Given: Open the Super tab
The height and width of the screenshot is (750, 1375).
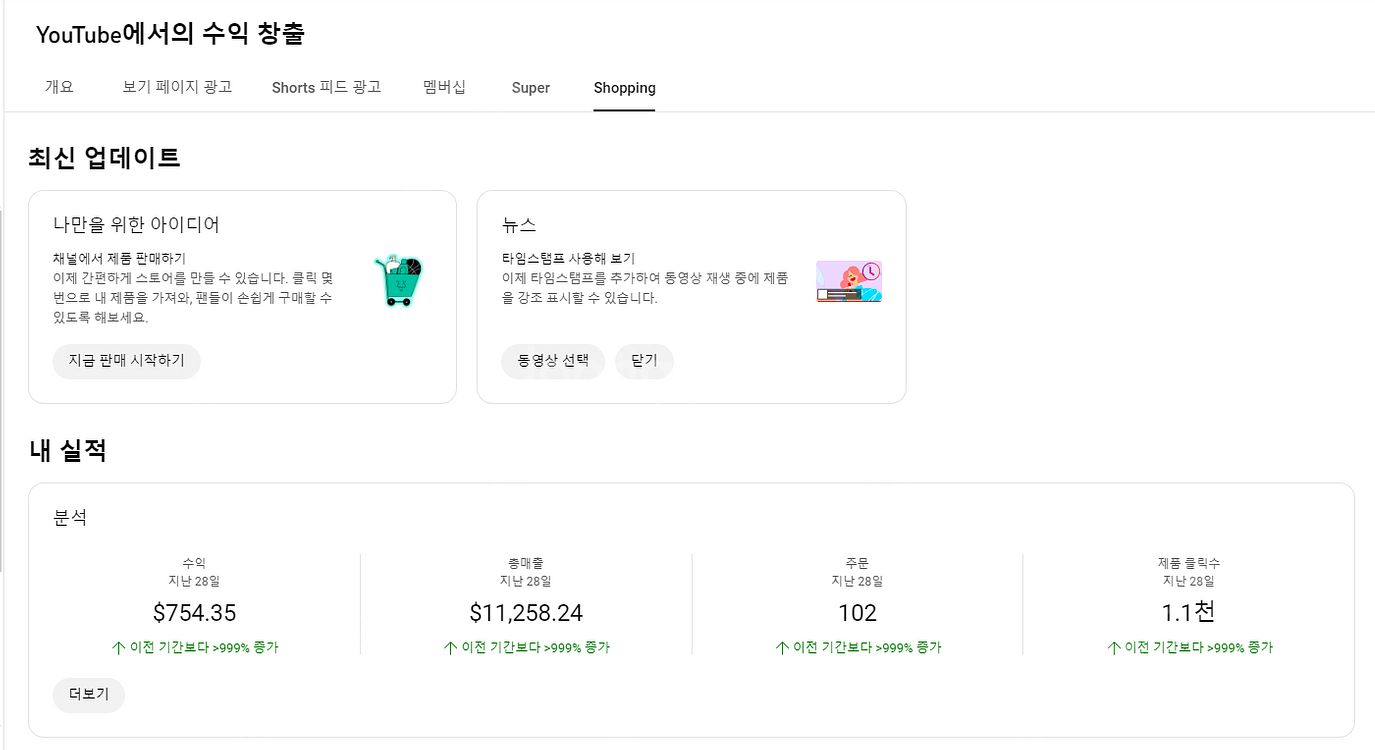Looking at the screenshot, I should pos(531,88).
